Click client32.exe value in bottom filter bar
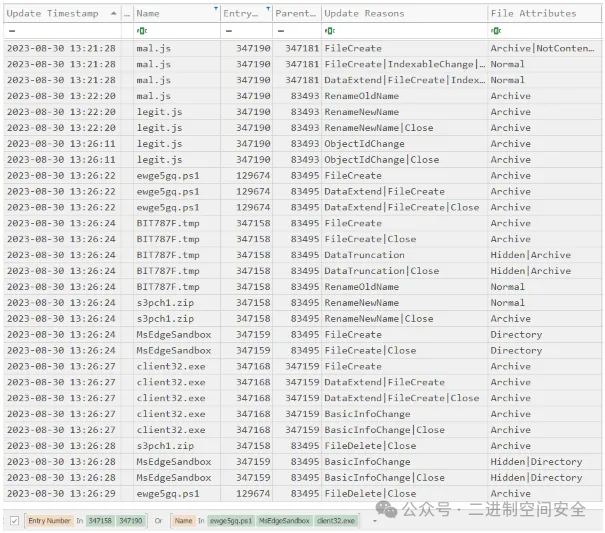The height and width of the screenshot is (533, 605). coord(336,520)
